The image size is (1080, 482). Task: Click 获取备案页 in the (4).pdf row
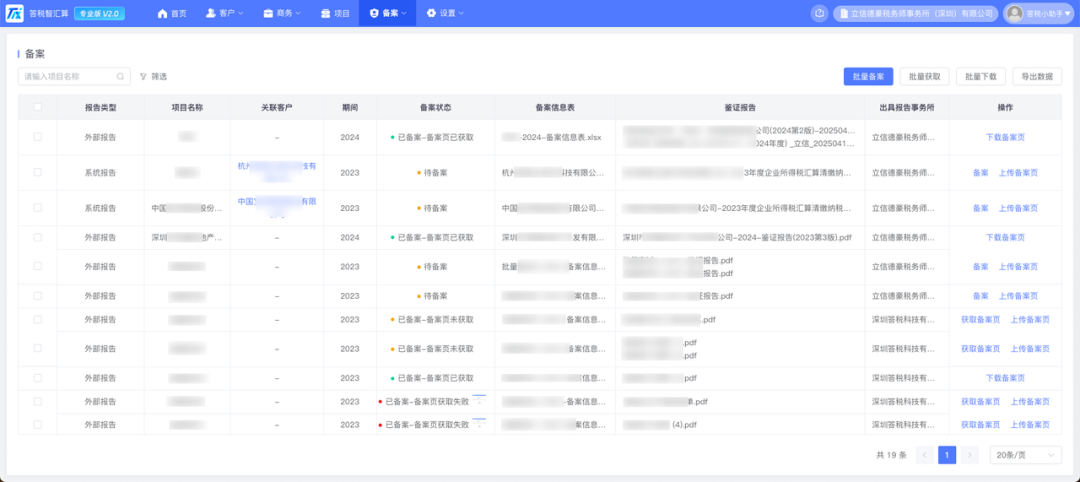(x=981, y=425)
